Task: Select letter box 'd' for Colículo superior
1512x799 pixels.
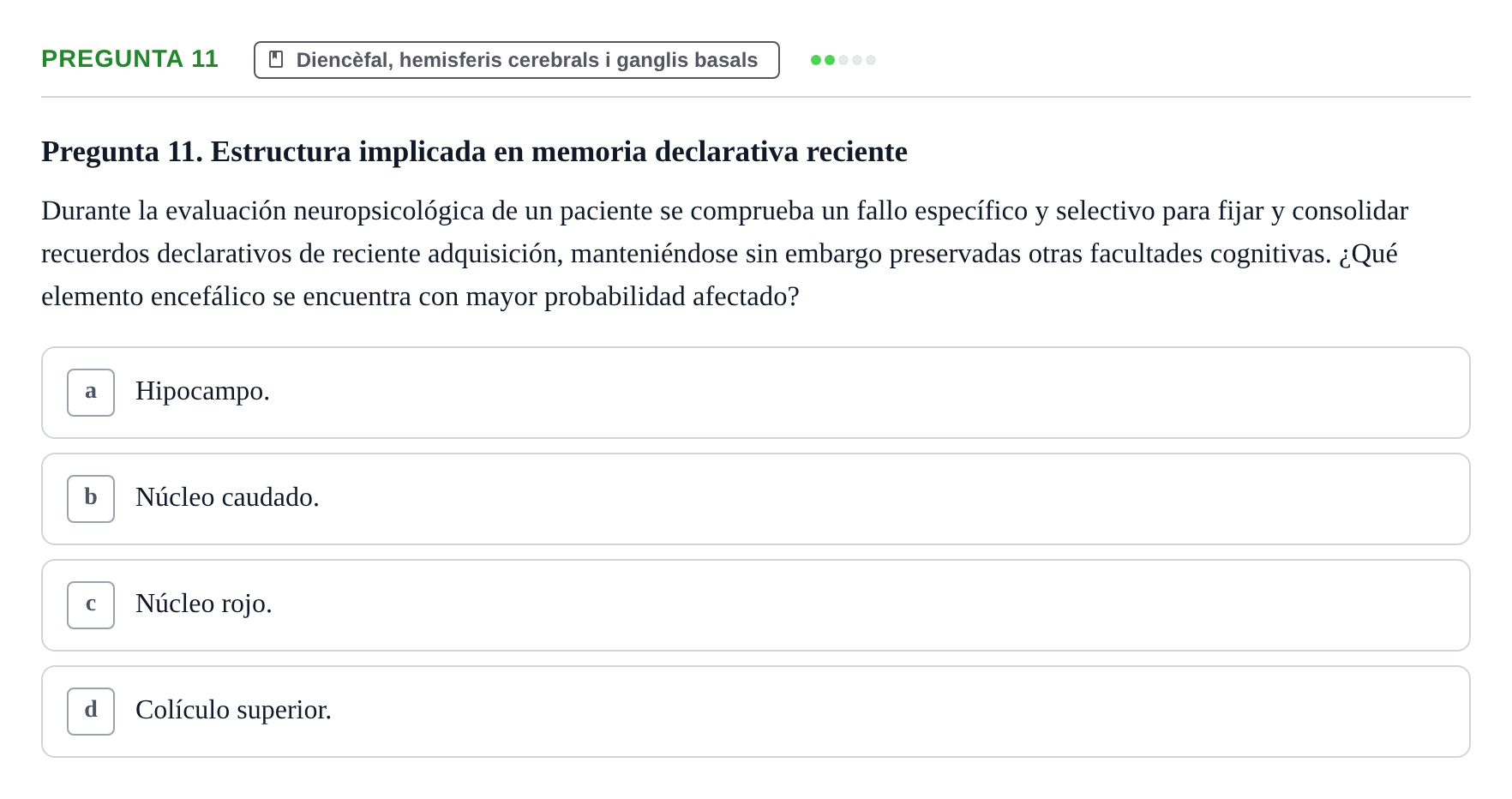Action: click(91, 712)
